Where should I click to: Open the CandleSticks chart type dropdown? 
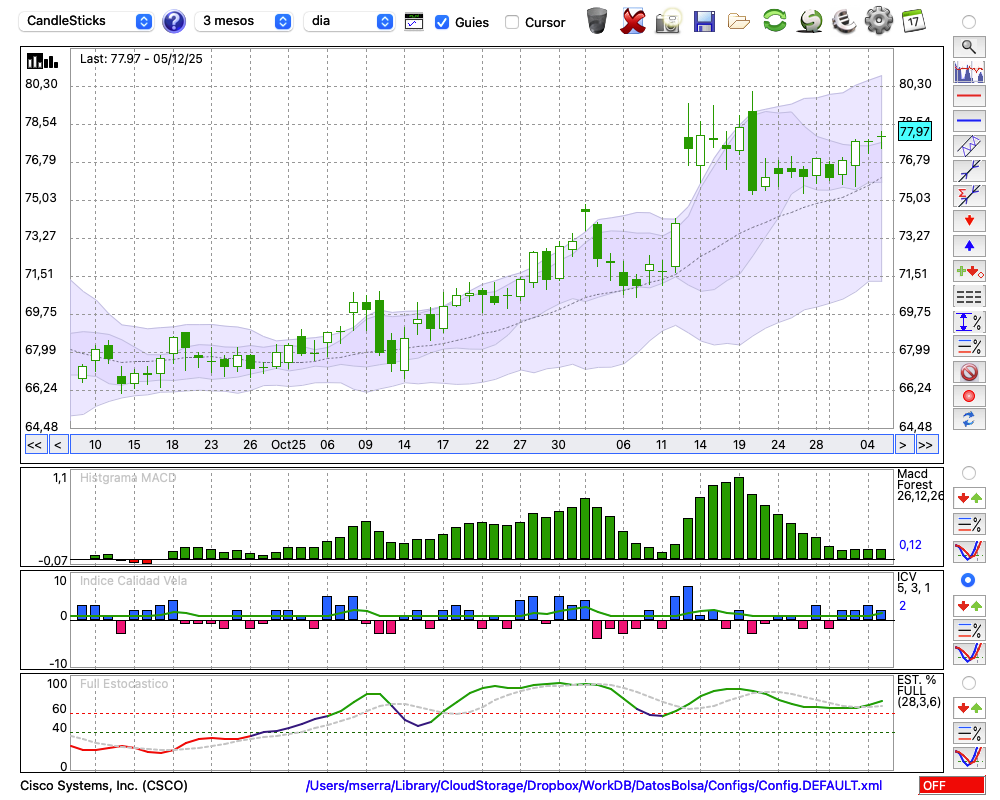[x=87, y=21]
